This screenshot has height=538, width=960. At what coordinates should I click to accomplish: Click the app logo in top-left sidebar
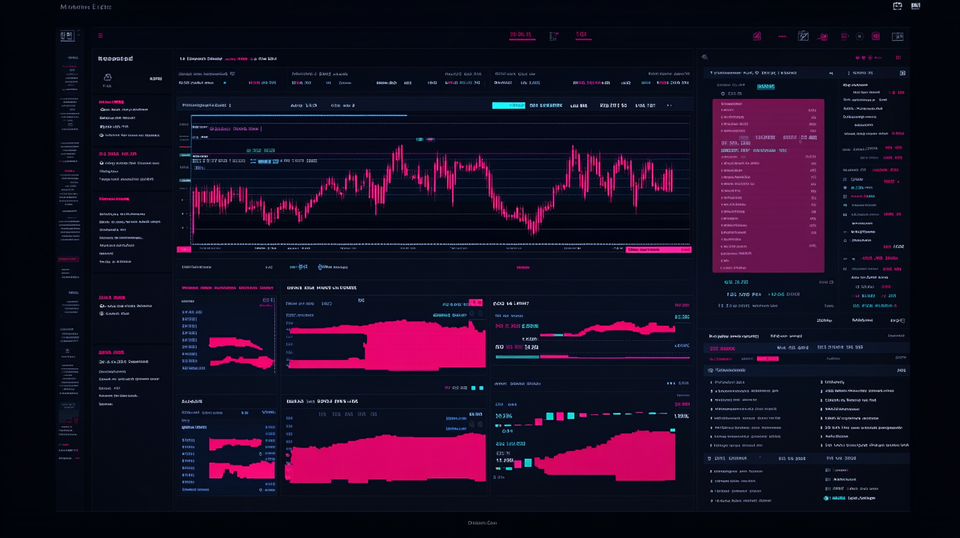67,36
